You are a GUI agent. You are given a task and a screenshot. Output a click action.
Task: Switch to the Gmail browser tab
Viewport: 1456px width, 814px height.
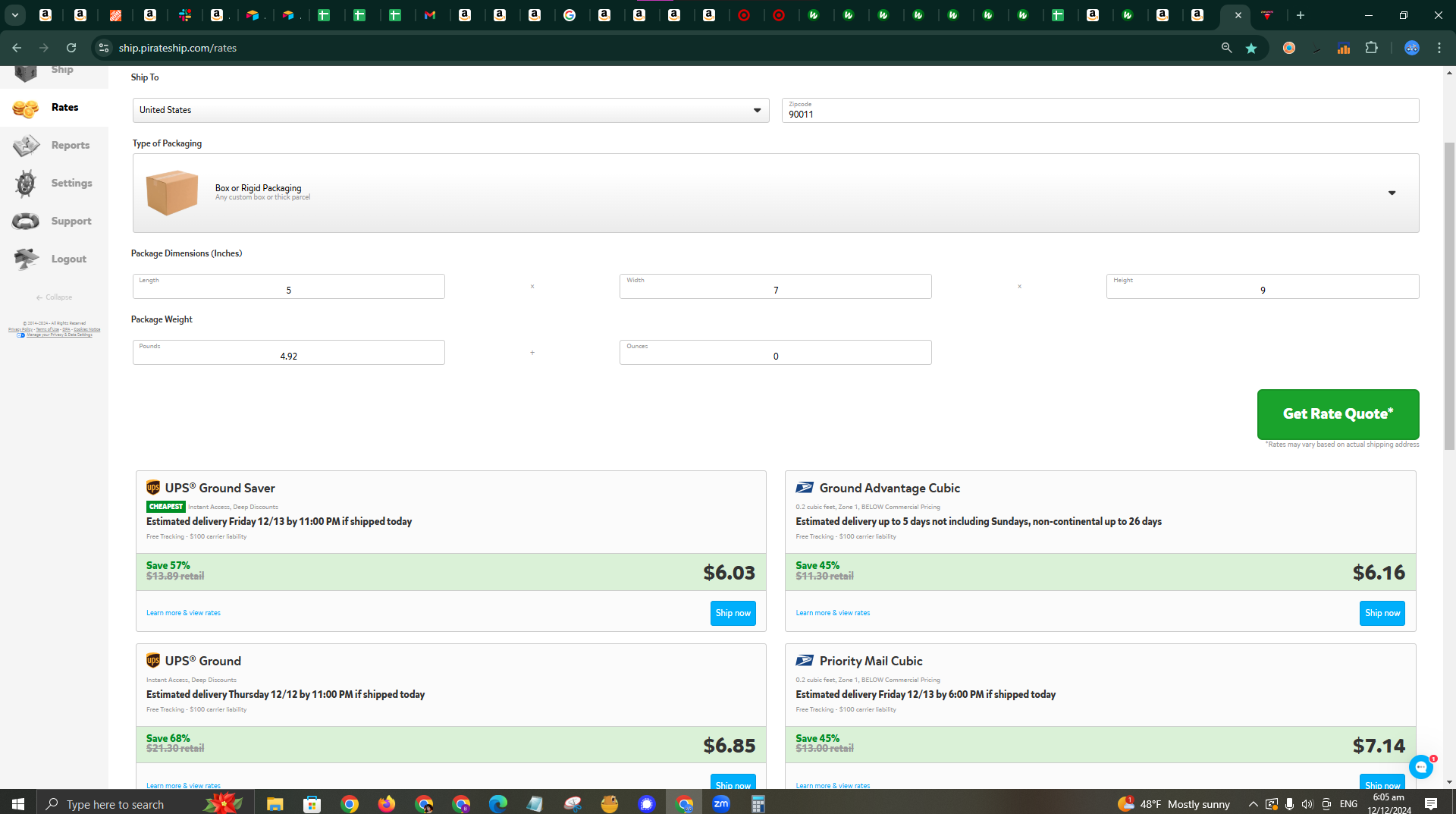[x=430, y=15]
